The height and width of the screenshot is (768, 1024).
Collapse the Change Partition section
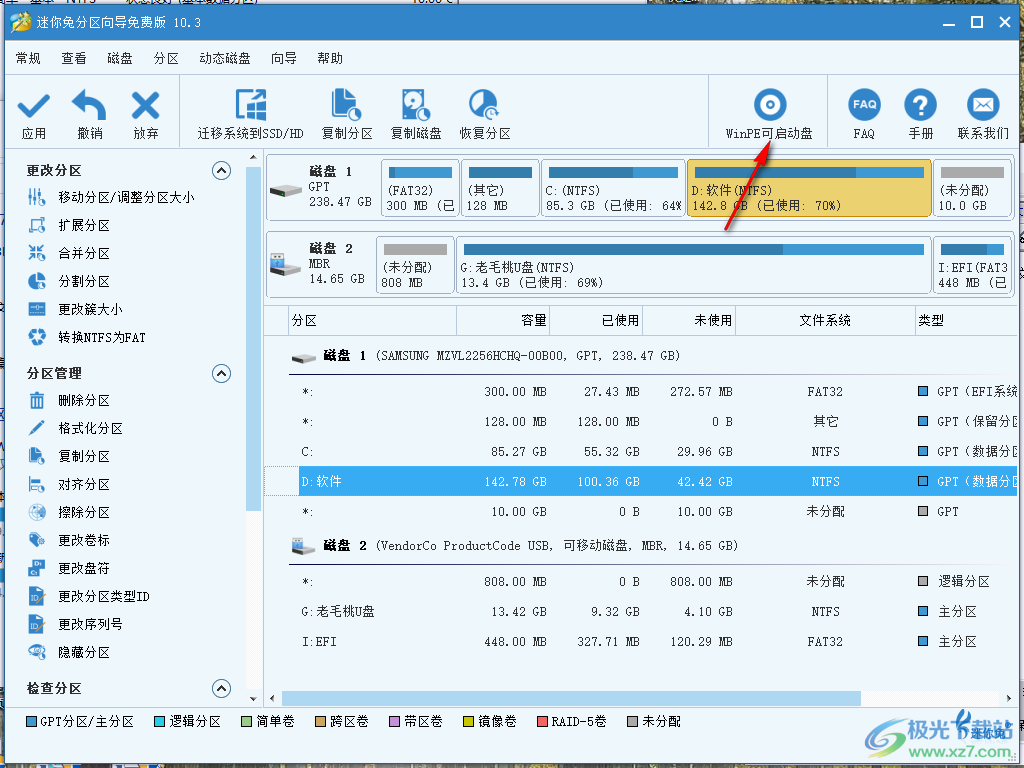click(x=222, y=170)
